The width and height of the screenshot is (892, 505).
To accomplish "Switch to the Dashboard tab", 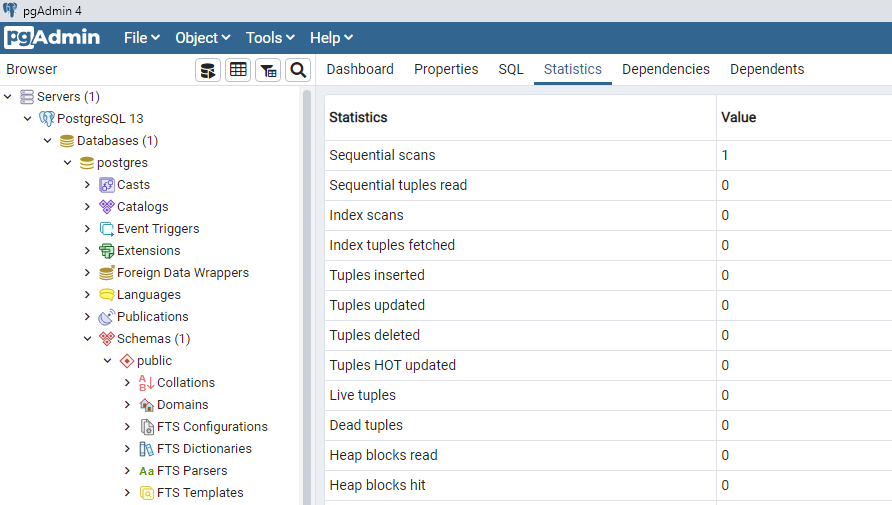I will coord(360,69).
